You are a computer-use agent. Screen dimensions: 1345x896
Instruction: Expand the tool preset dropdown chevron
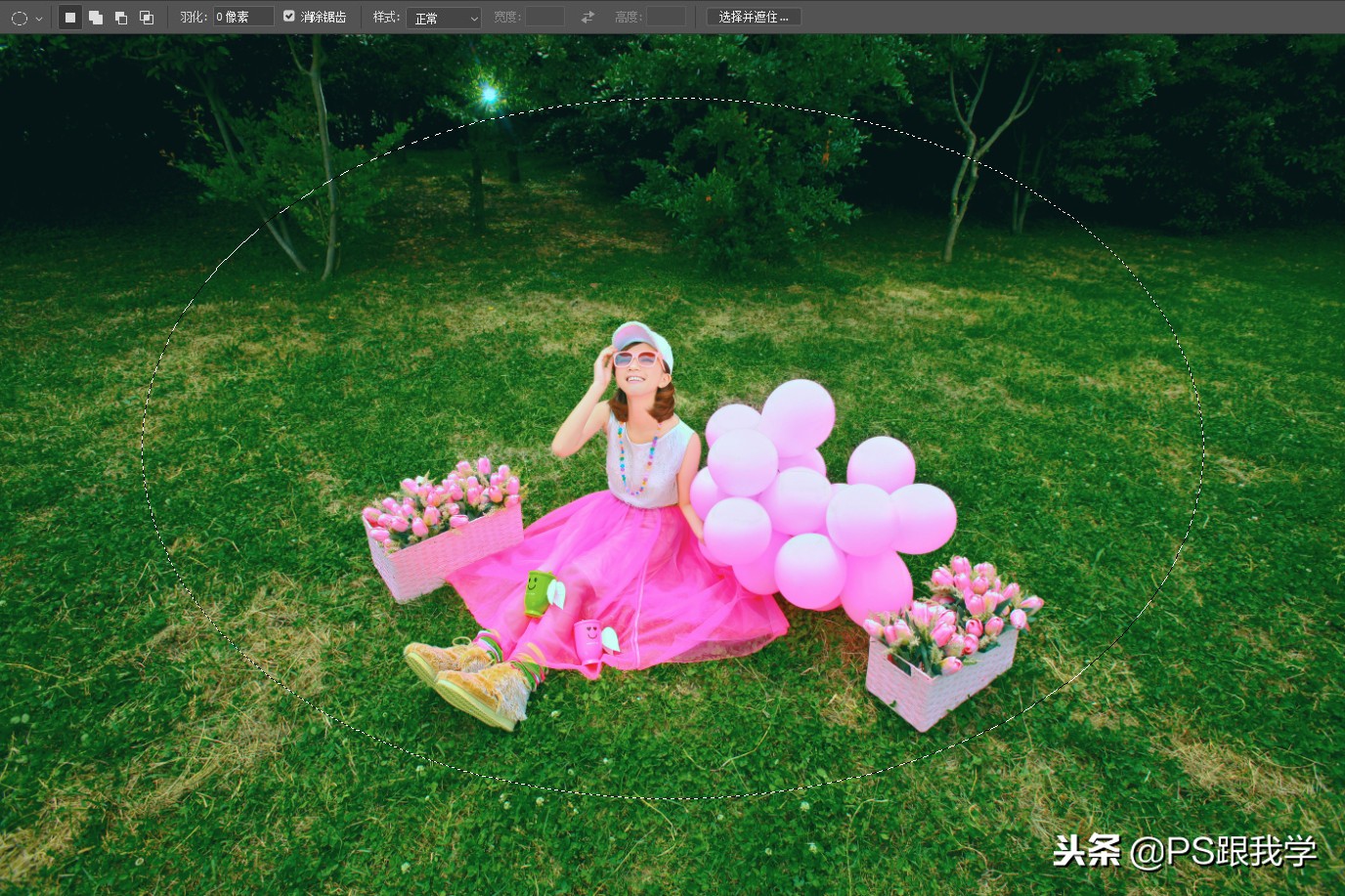pos(39,17)
